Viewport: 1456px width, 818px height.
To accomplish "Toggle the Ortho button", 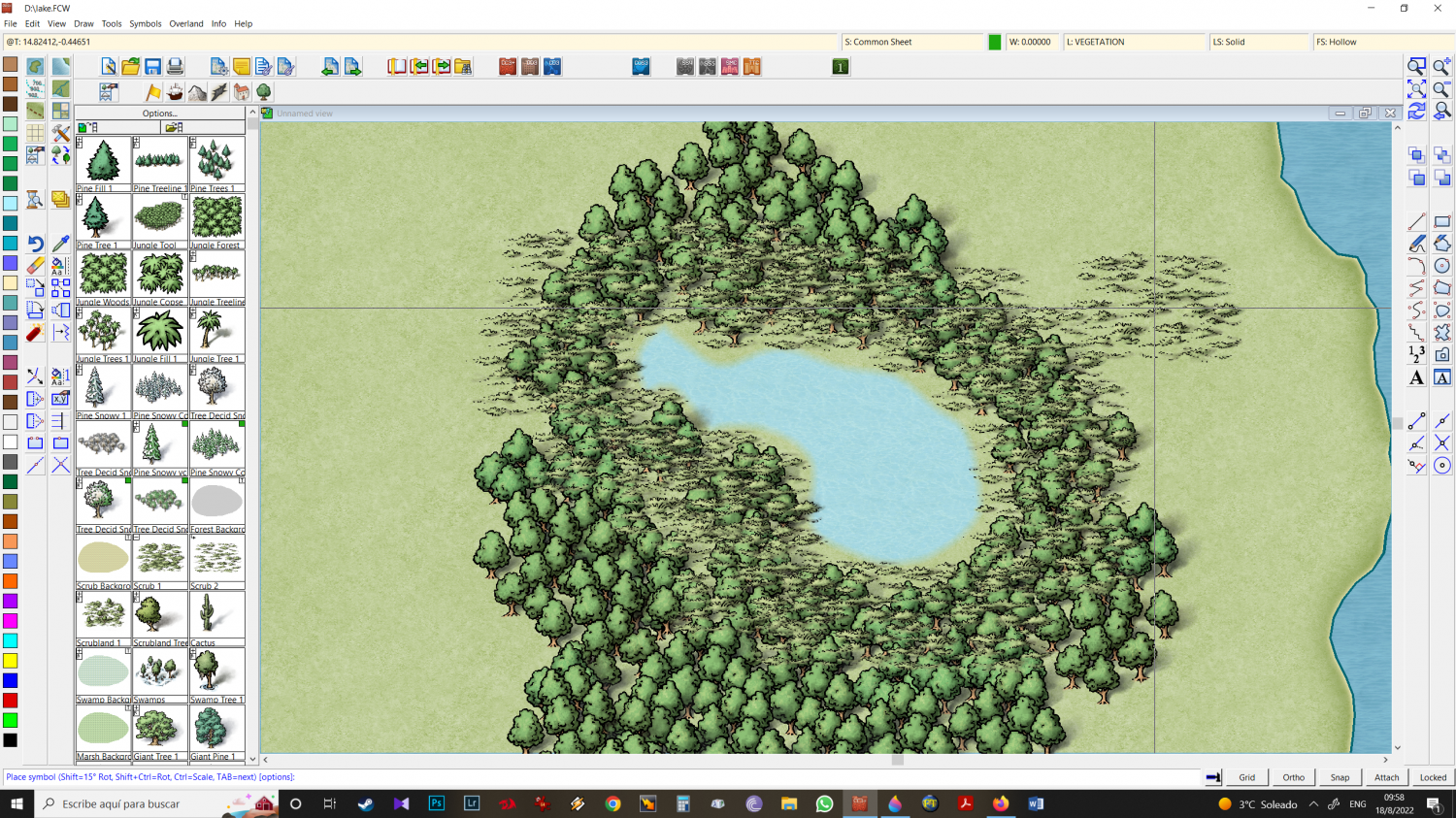I will (x=1294, y=777).
